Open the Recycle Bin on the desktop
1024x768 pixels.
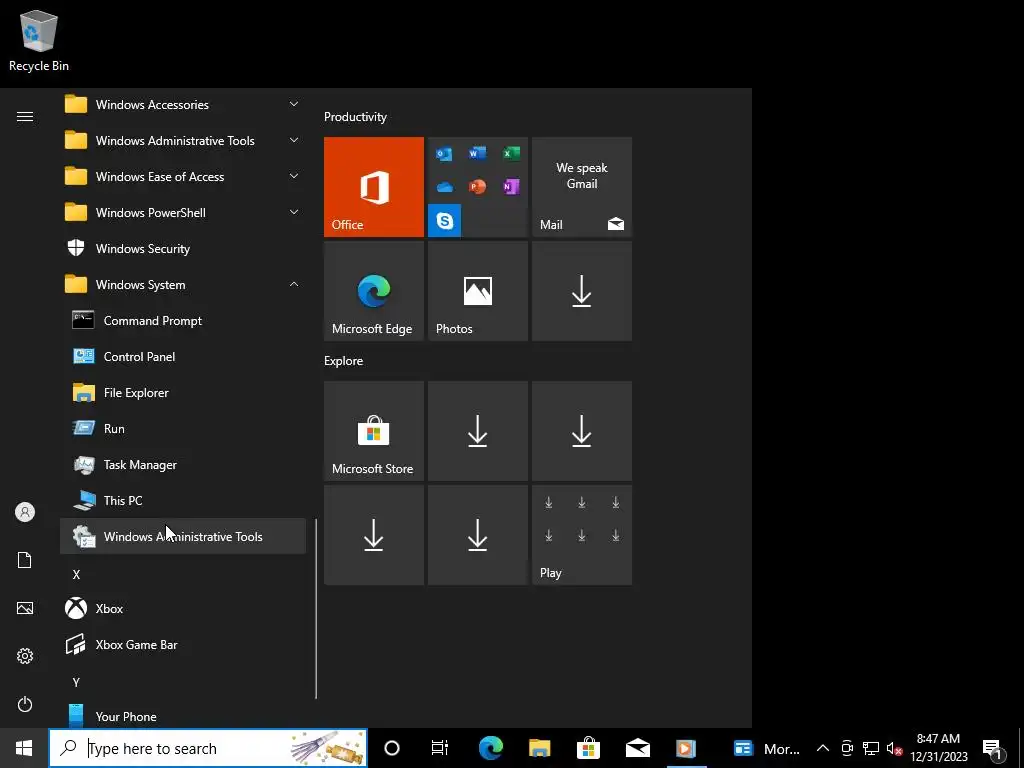(x=39, y=40)
